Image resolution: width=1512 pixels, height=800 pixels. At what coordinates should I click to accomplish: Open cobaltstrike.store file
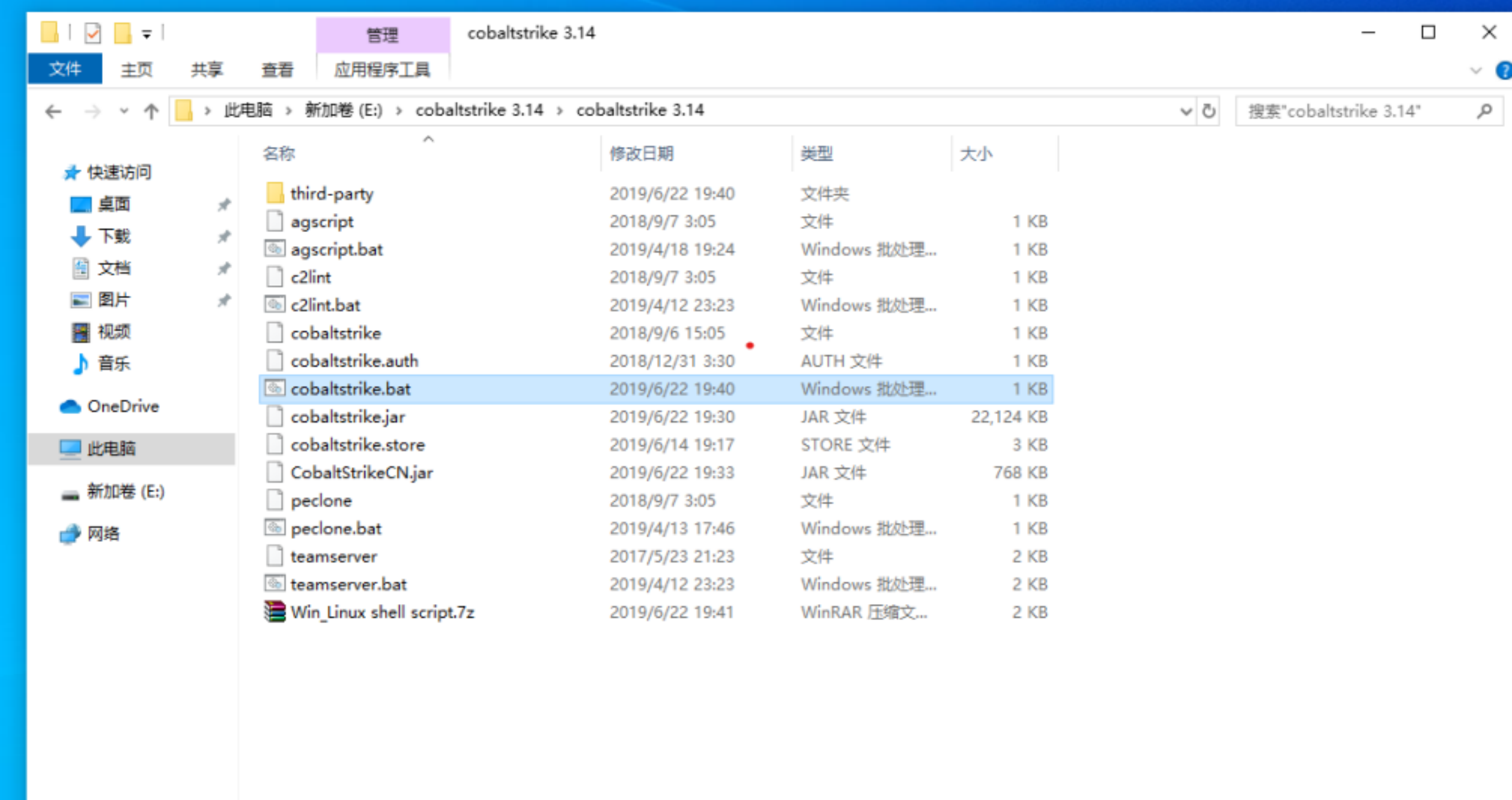point(357,444)
